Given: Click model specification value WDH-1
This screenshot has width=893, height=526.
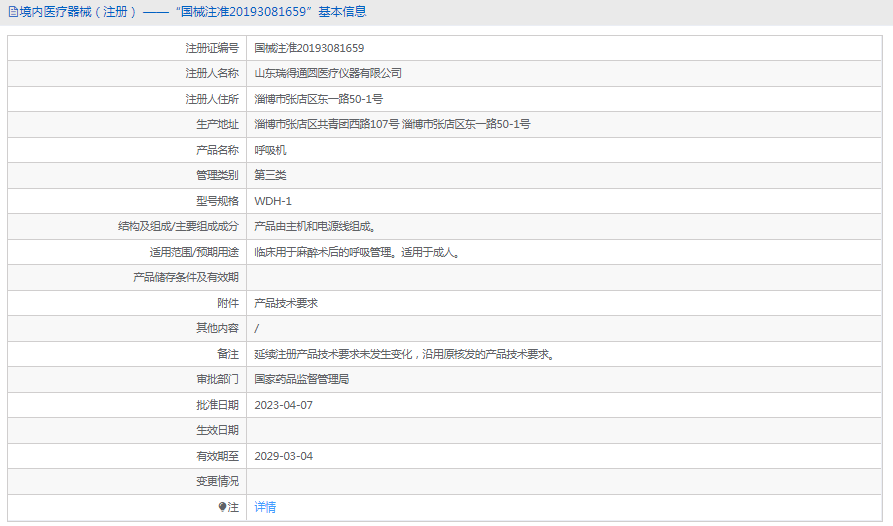Looking at the screenshot, I should click(x=273, y=201).
